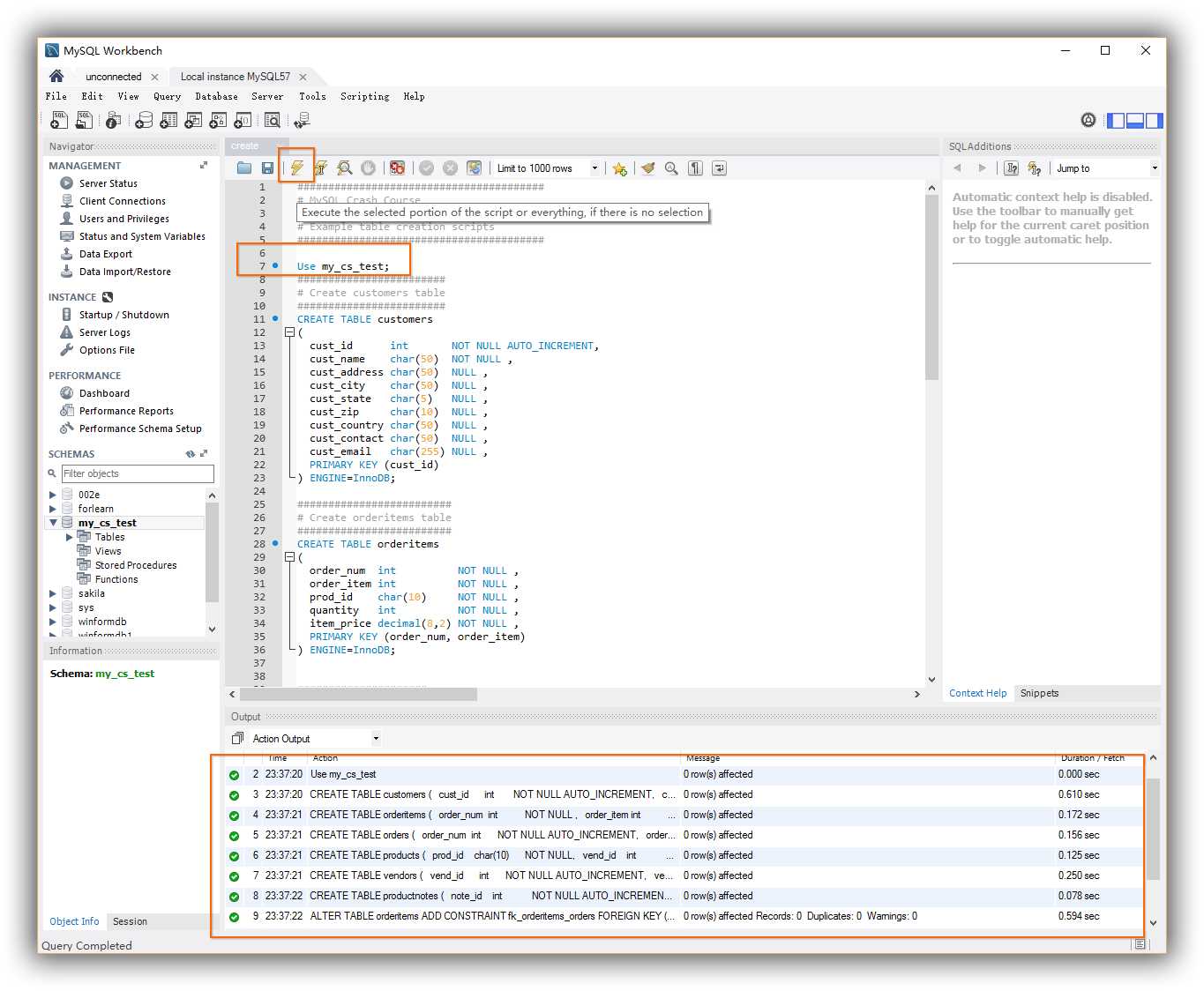1204x991 pixels.
Task: Click the Filter objects search field
Action: click(x=137, y=473)
